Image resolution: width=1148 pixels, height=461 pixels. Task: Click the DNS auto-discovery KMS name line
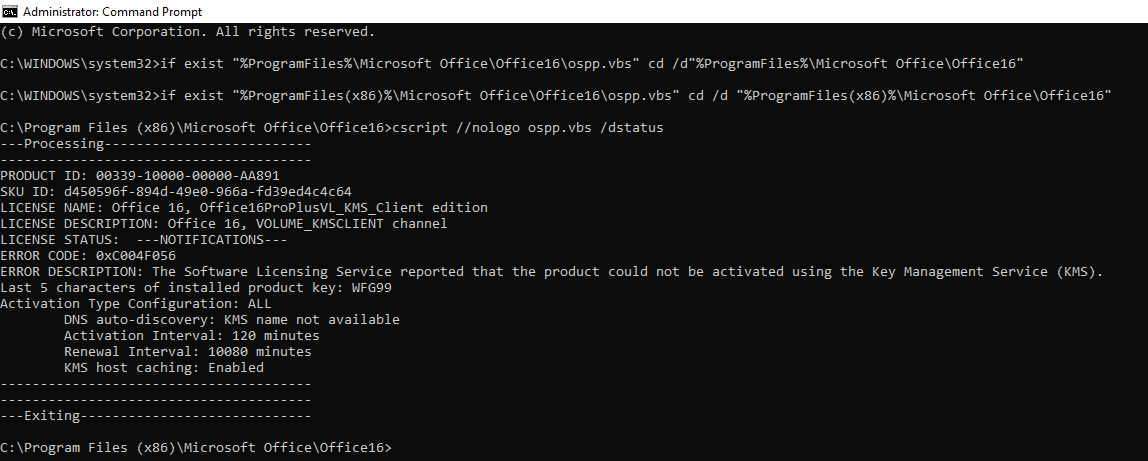click(x=231, y=320)
